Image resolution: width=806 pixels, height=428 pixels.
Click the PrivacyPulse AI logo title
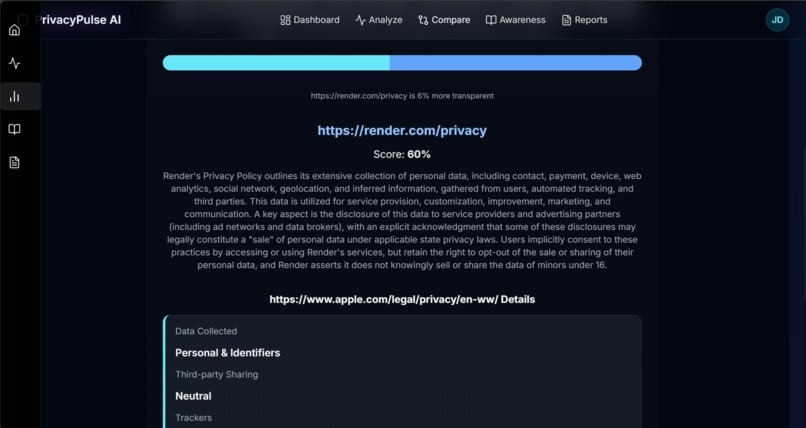point(78,20)
